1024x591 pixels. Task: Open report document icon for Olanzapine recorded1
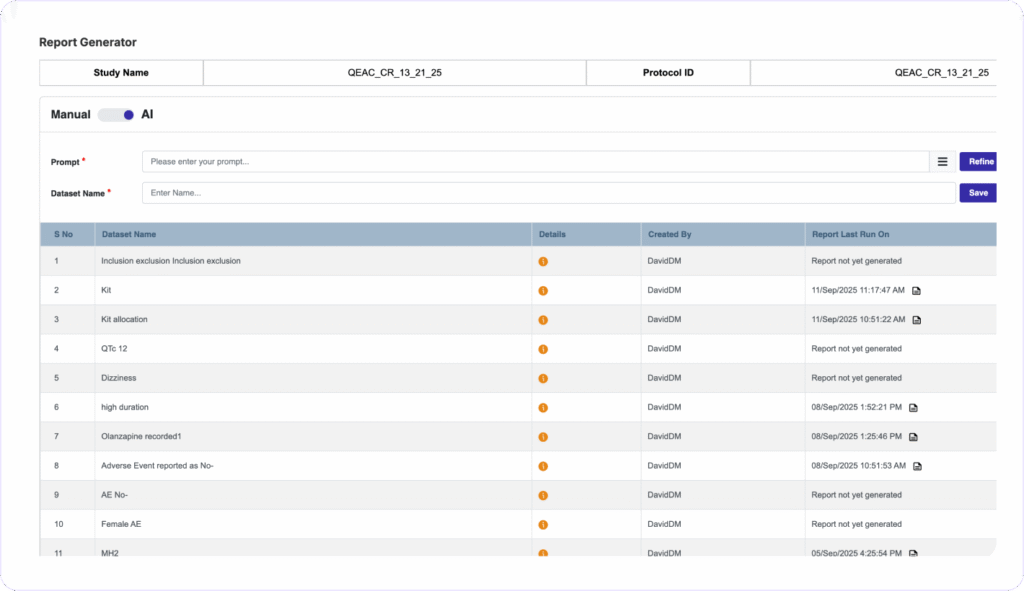pos(913,437)
